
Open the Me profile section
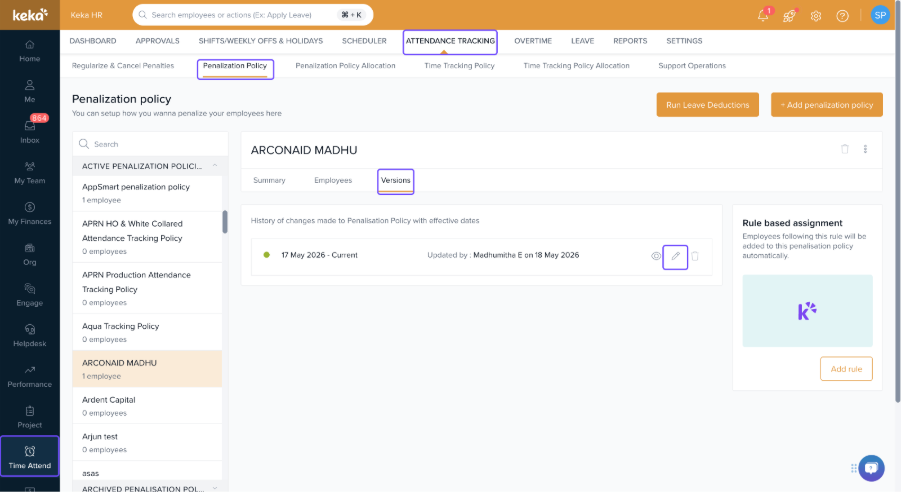tap(29, 91)
